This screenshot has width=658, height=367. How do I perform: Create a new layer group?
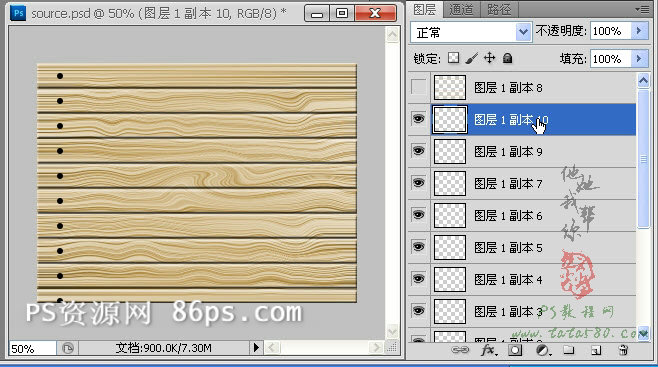coord(569,350)
